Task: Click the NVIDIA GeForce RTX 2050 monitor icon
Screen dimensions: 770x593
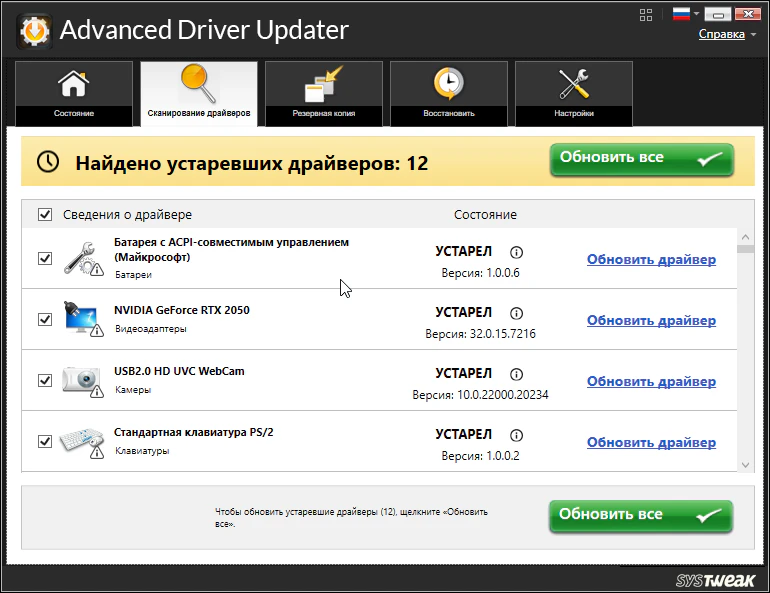Action: (82, 319)
